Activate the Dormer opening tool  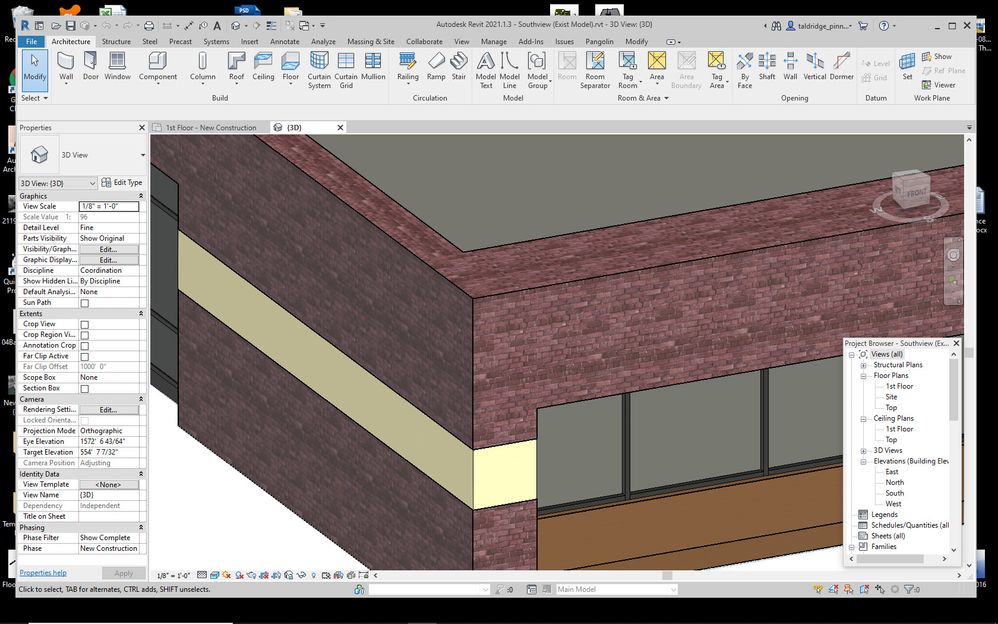841,66
